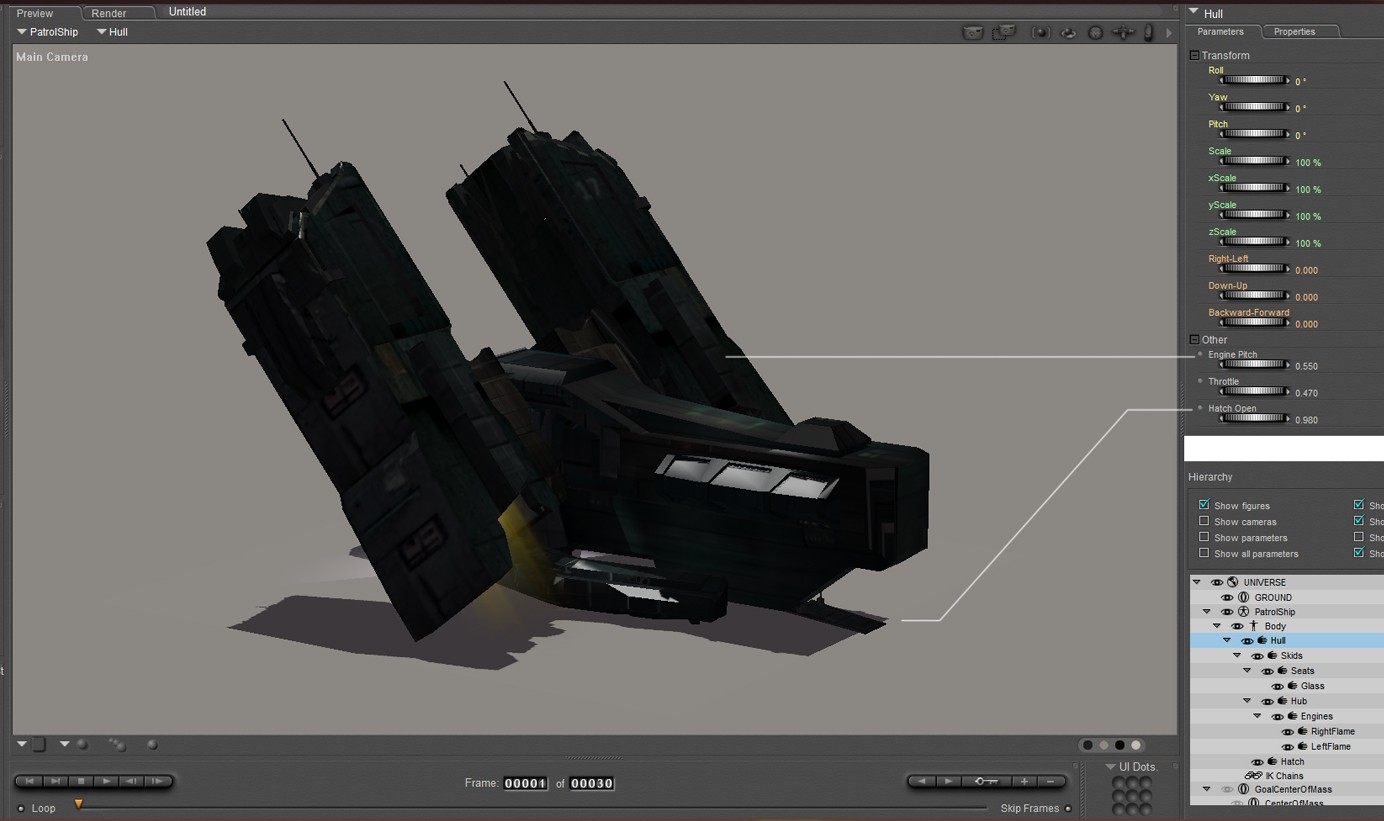Select Hatch in hierarchy tree
The height and width of the screenshot is (821, 1384).
(1292, 762)
